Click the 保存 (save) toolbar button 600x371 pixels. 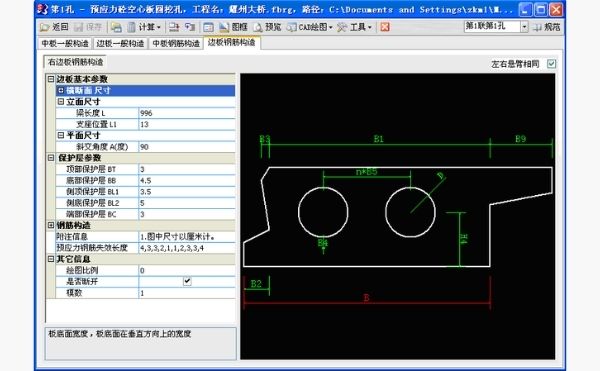(x=88, y=27)
